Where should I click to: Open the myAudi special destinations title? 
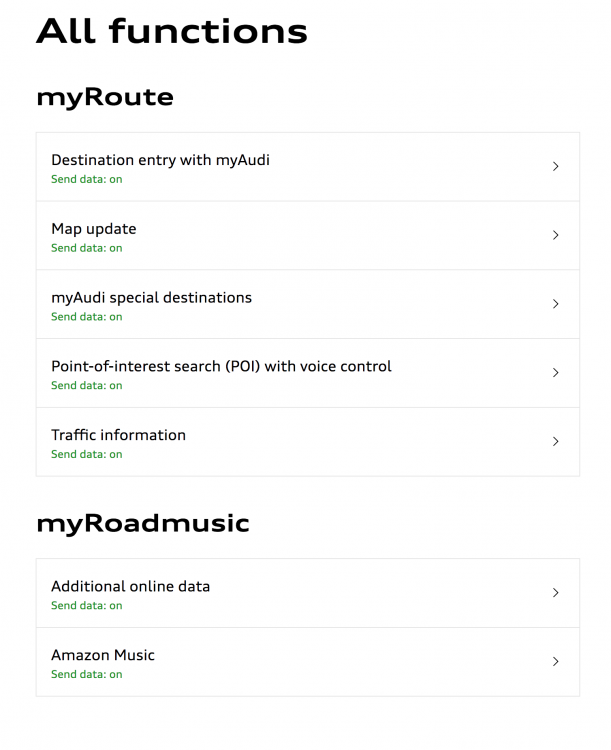151,297
